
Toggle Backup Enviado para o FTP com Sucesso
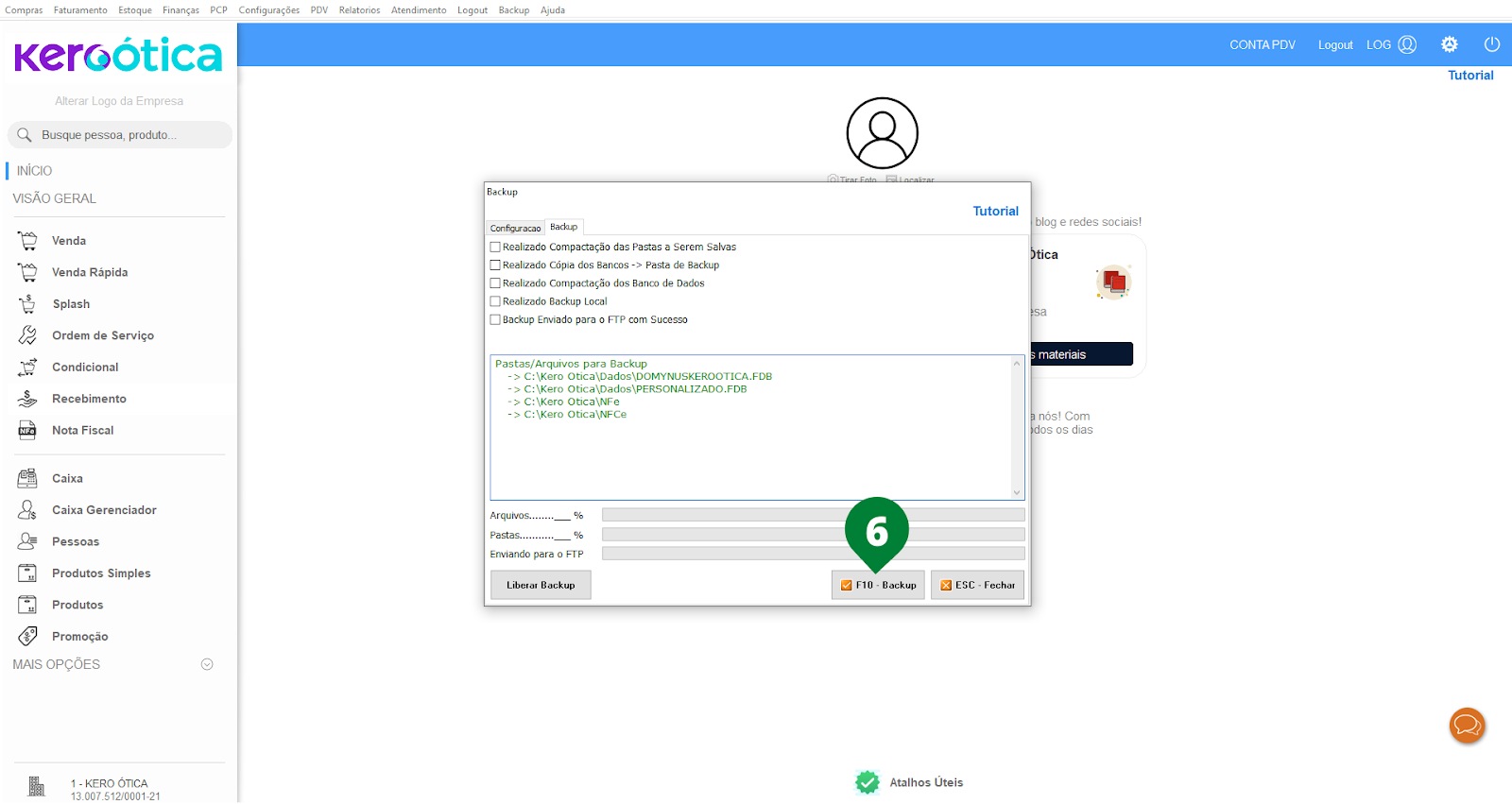pos(495,320)
